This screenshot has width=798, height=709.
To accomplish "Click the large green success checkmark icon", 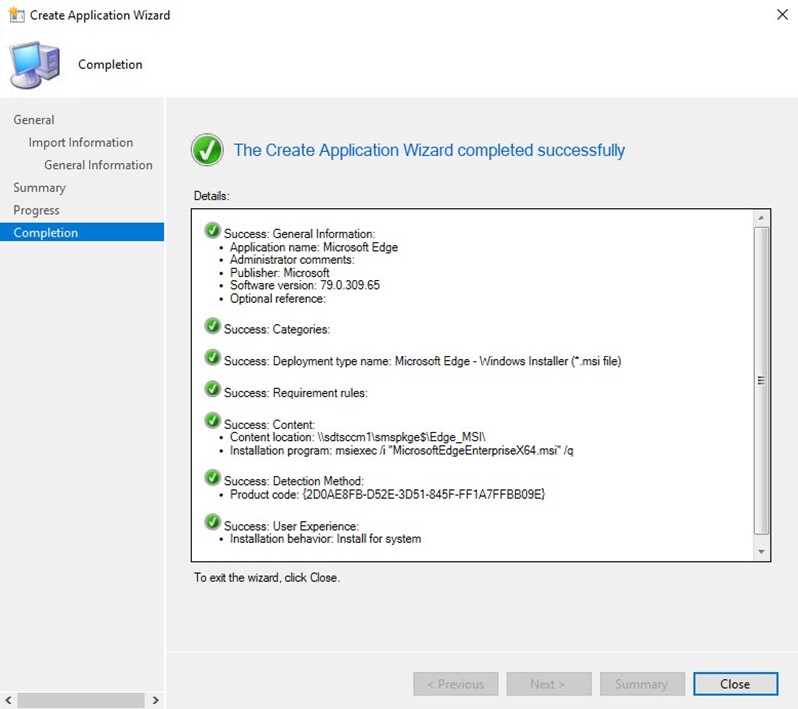I will pyautogui.click(x=207, y=150).
